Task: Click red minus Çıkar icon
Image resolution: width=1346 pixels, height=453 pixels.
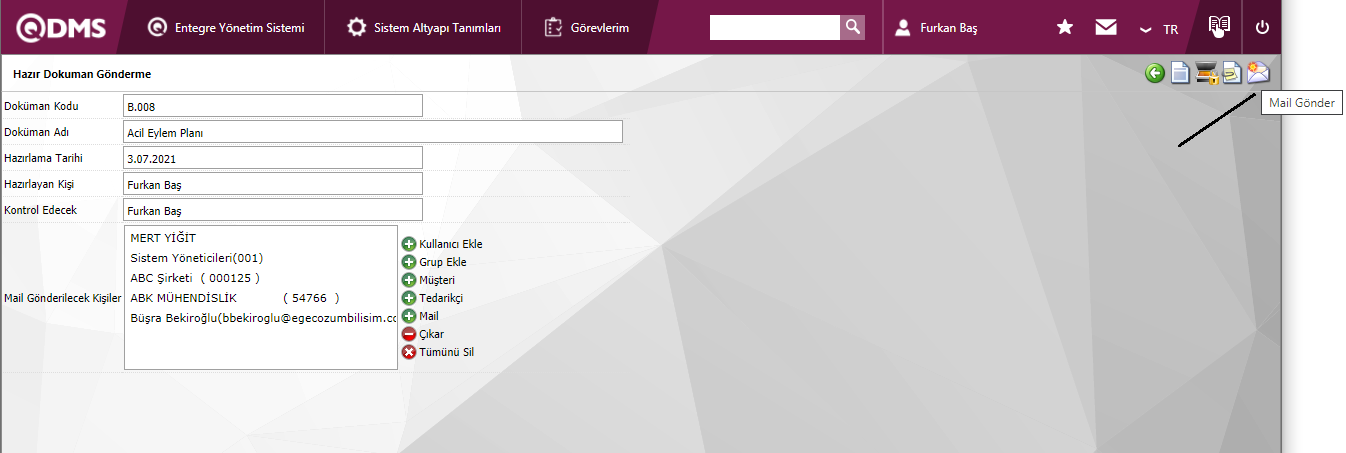Action: pyautogui.click(x=409, y=334)
